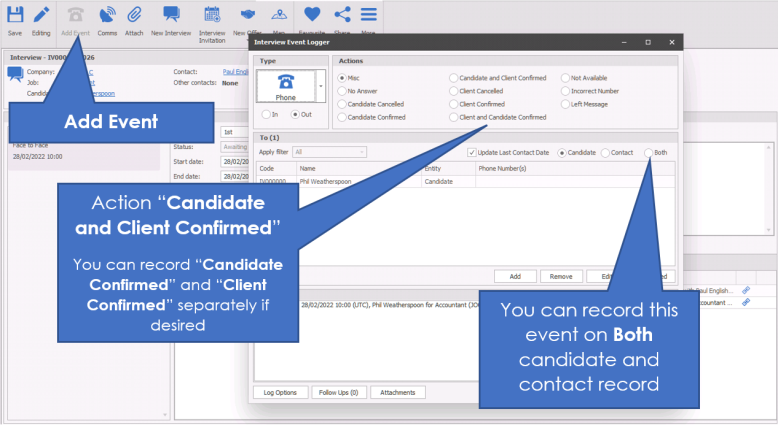Viewport: 778px width, 425px height.
Task: Open the Apply filter dropdown
Action: 329,152
